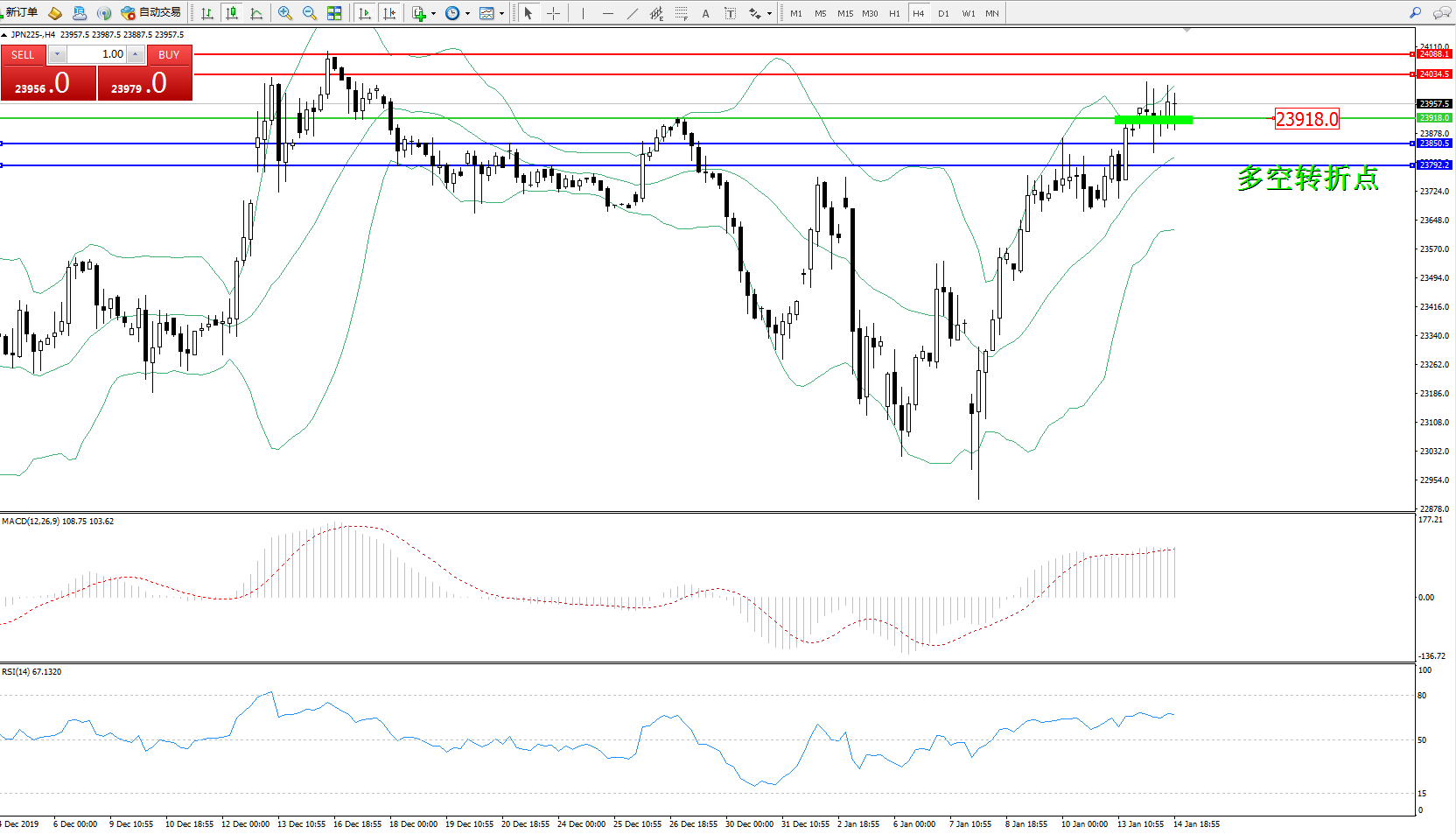Click the zoom out magnifier icon

(x=309, y=13)
